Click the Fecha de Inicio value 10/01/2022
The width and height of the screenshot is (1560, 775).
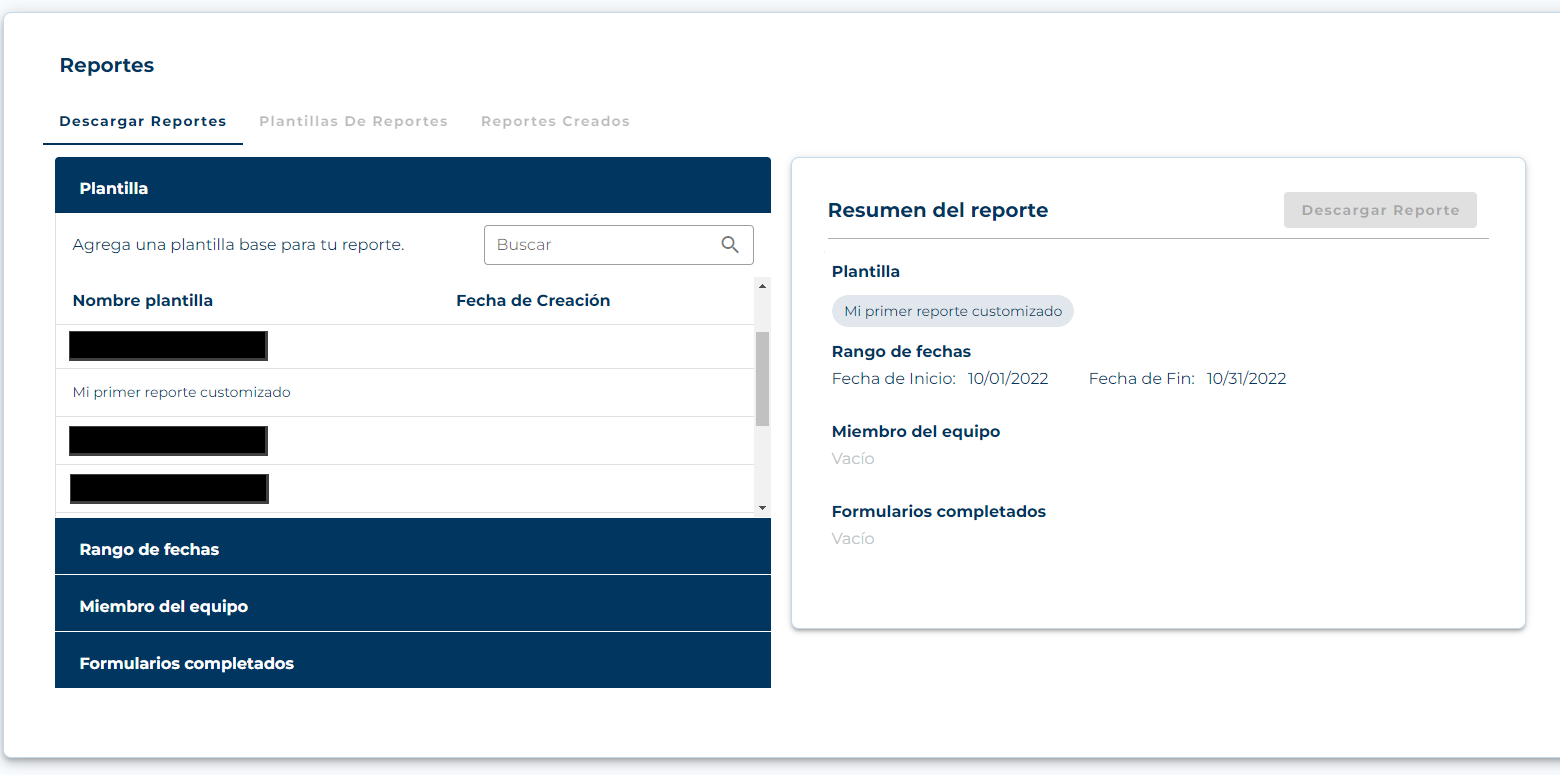coord(1008,379)
